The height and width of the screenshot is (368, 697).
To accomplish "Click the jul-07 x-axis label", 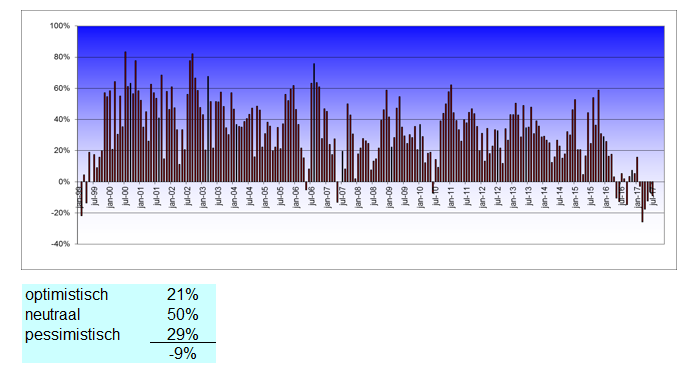I will tap(342, 196).
